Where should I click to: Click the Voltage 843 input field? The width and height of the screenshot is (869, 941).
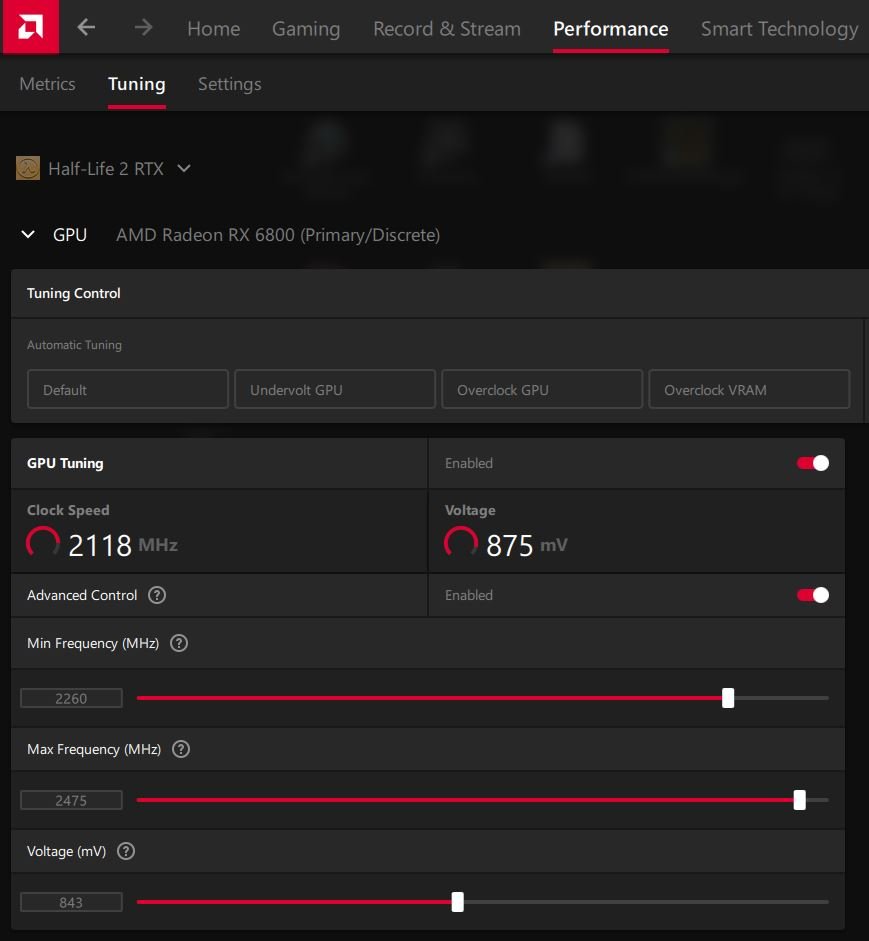coord(71,902)
